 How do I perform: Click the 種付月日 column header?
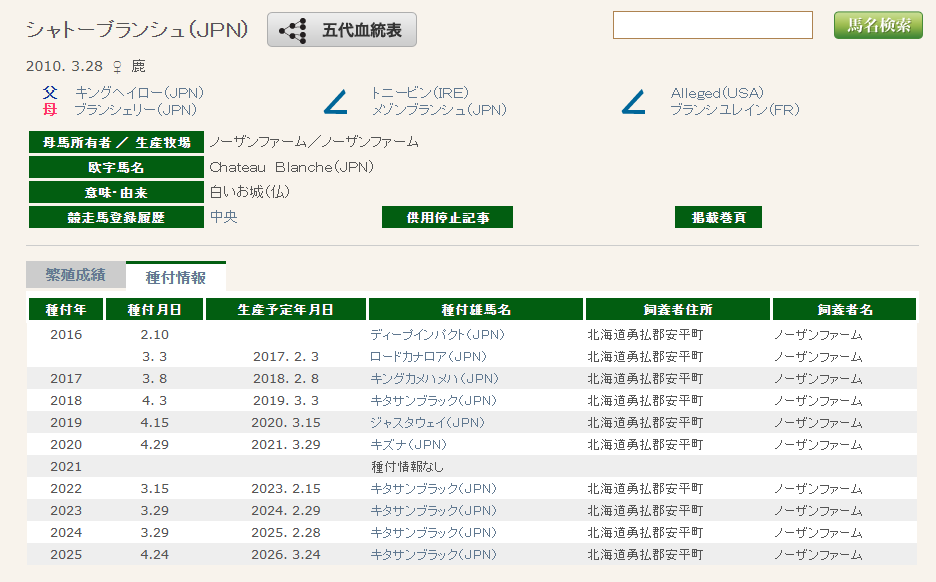click(x=155, y=309)
